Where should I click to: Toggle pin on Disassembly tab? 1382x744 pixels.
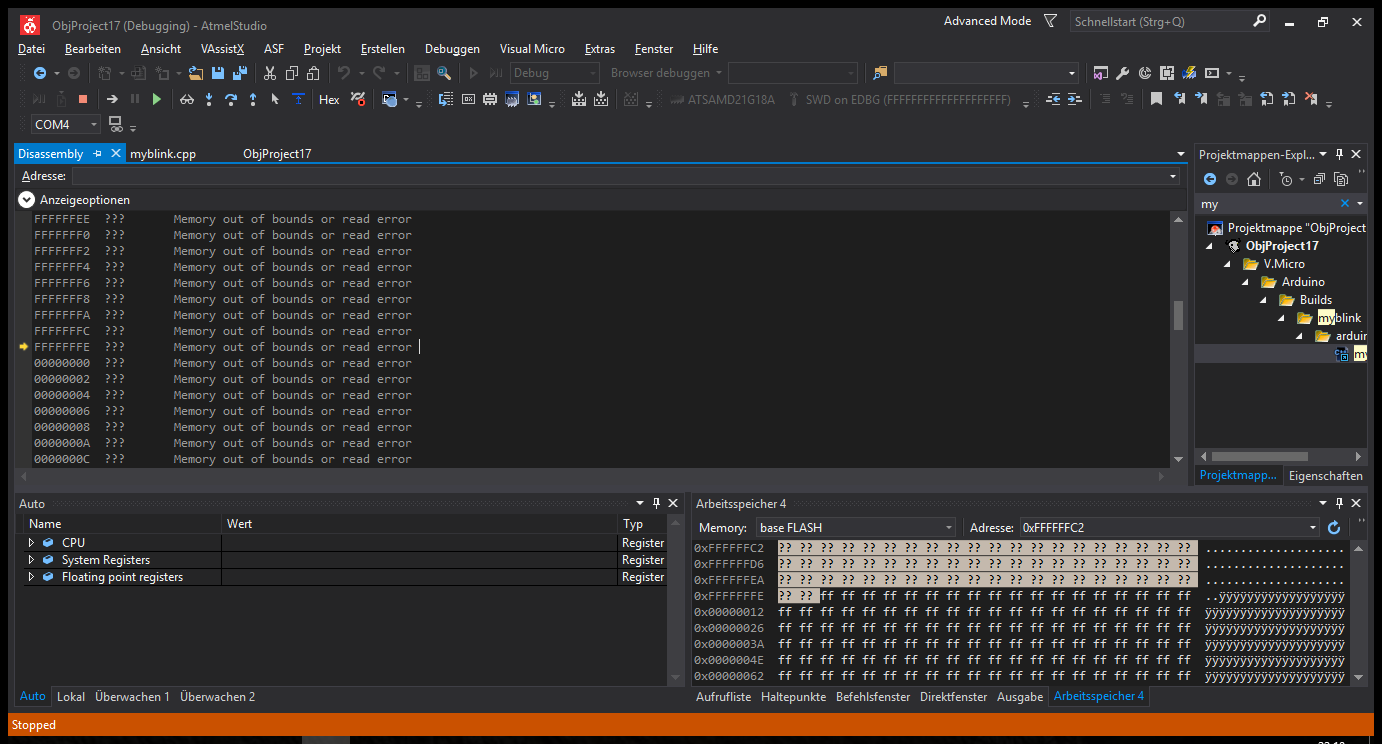coord(97,154)
